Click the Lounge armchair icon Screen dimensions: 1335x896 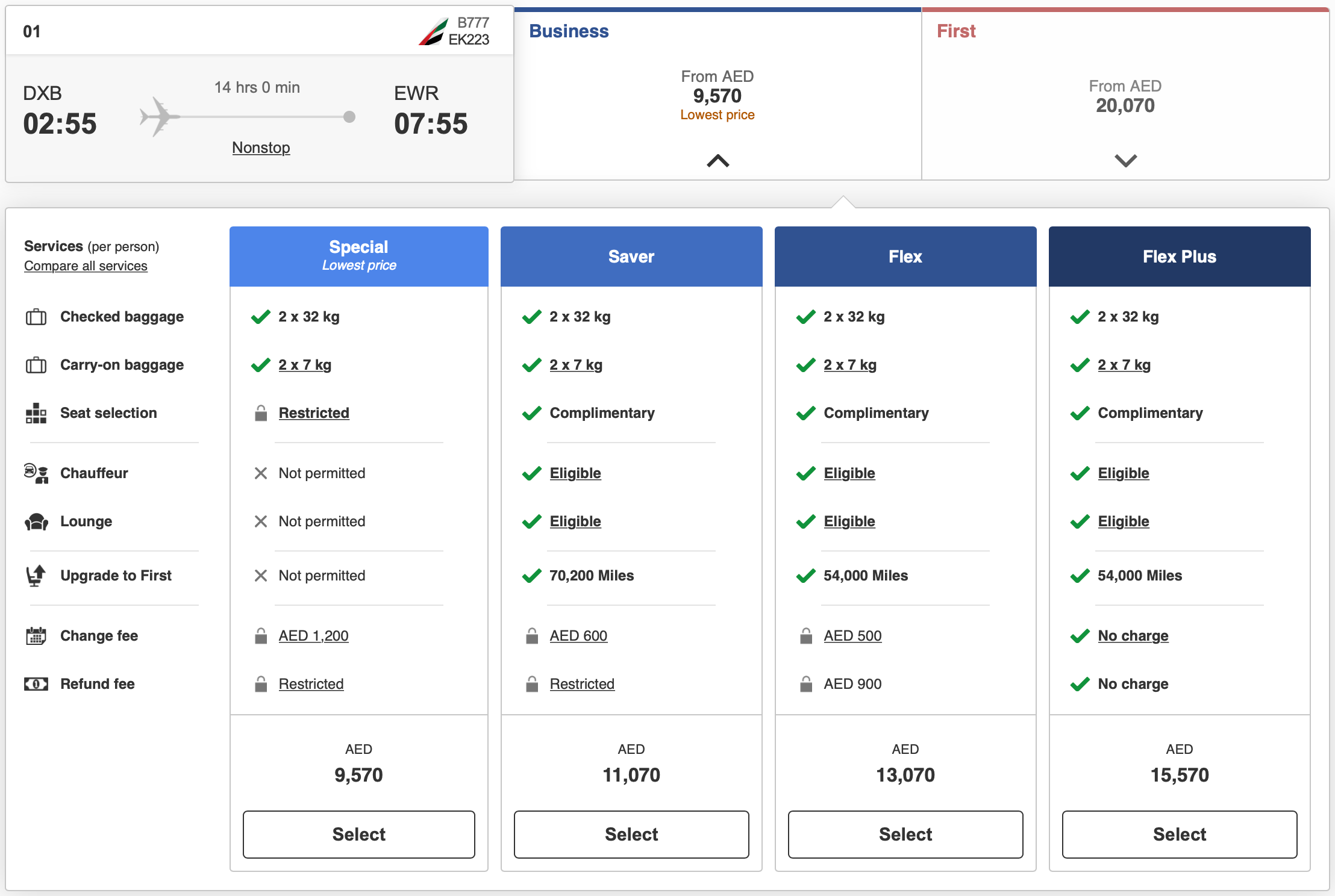36,521
